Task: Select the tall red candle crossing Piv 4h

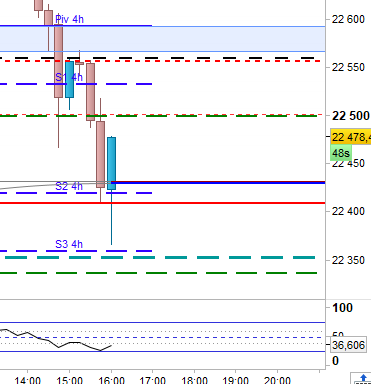Action: click(x=59, y=61)
